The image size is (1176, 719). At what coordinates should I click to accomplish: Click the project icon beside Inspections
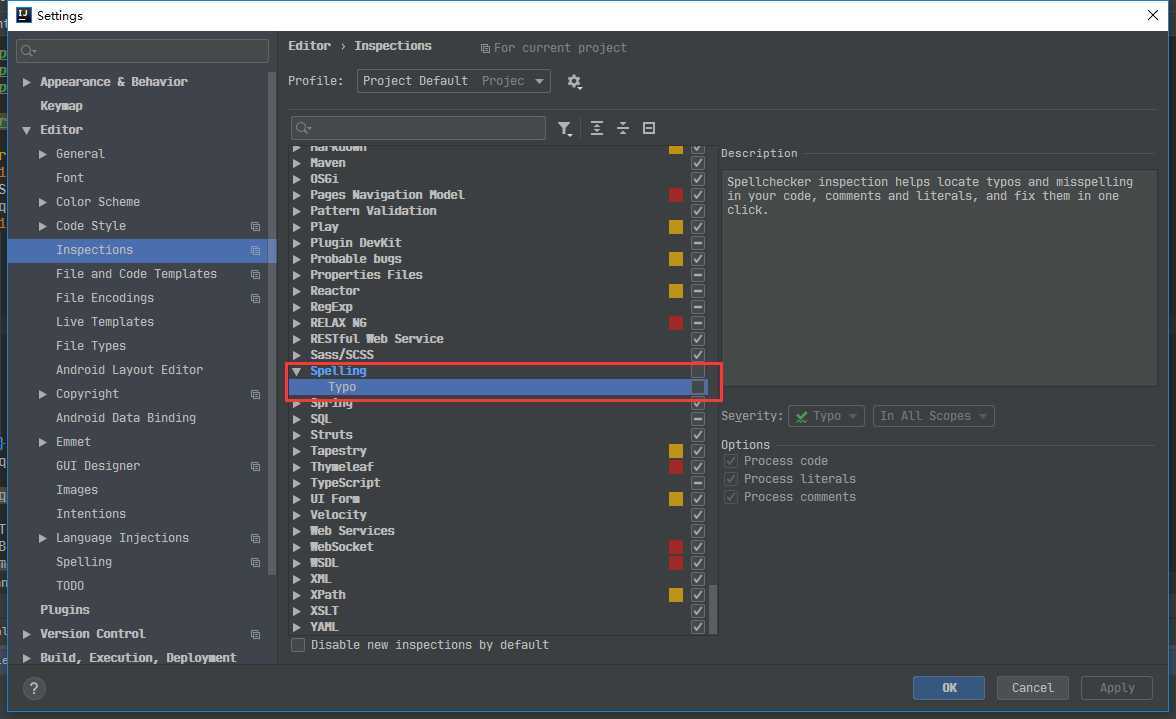255,250
